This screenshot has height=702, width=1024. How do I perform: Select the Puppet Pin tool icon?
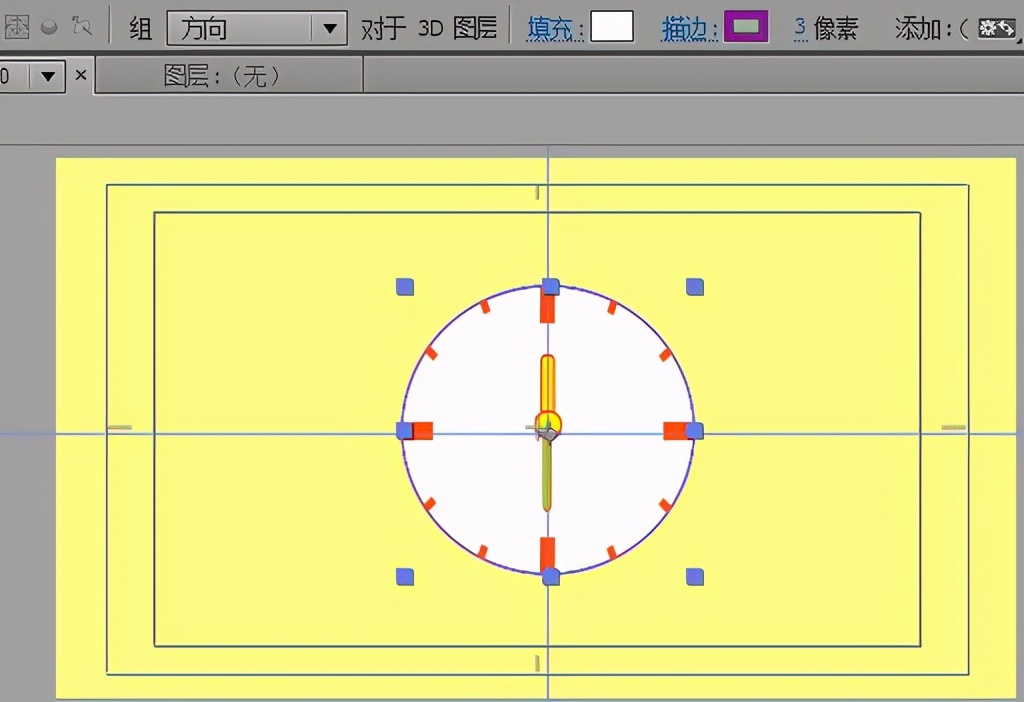click(x=82, y=26)
